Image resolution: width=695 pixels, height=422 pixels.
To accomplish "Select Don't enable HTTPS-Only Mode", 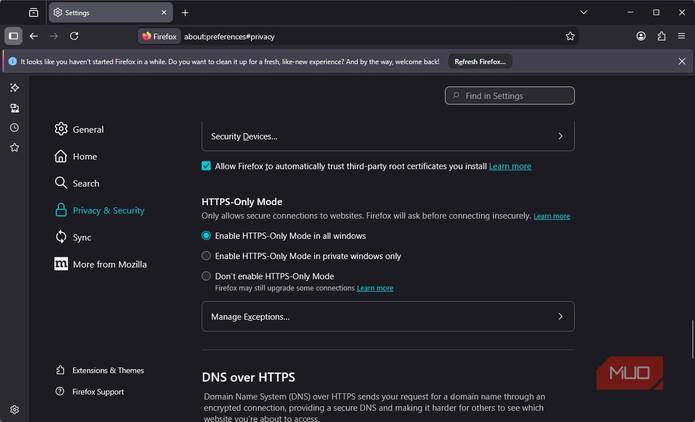I will pos(206,276).
